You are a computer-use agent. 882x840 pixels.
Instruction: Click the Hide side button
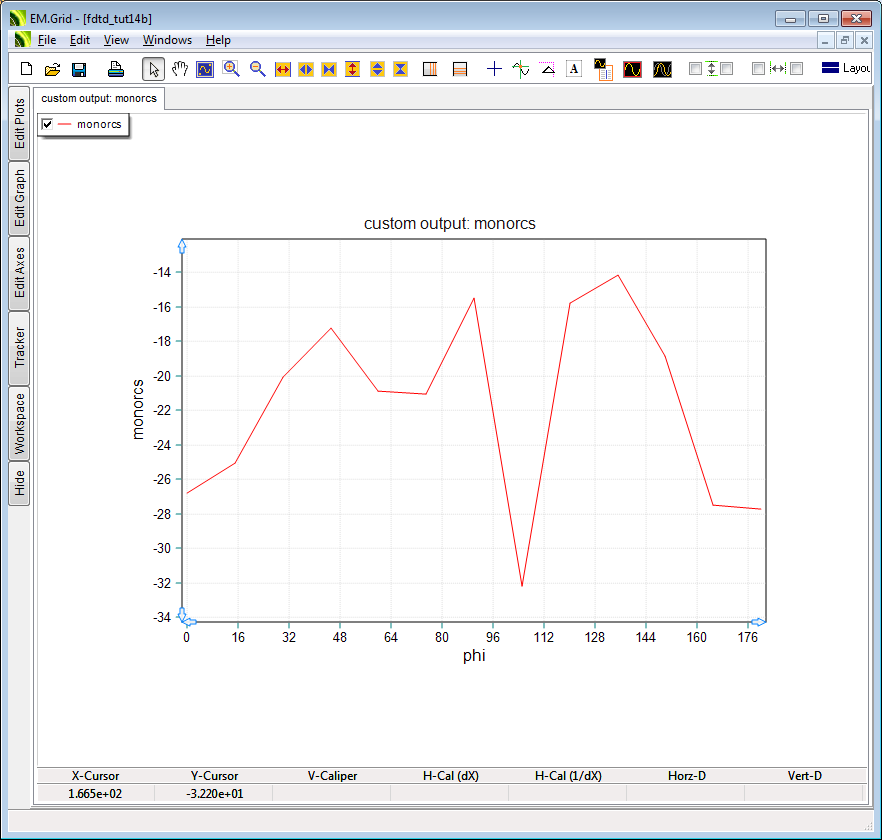click(20, 484)
